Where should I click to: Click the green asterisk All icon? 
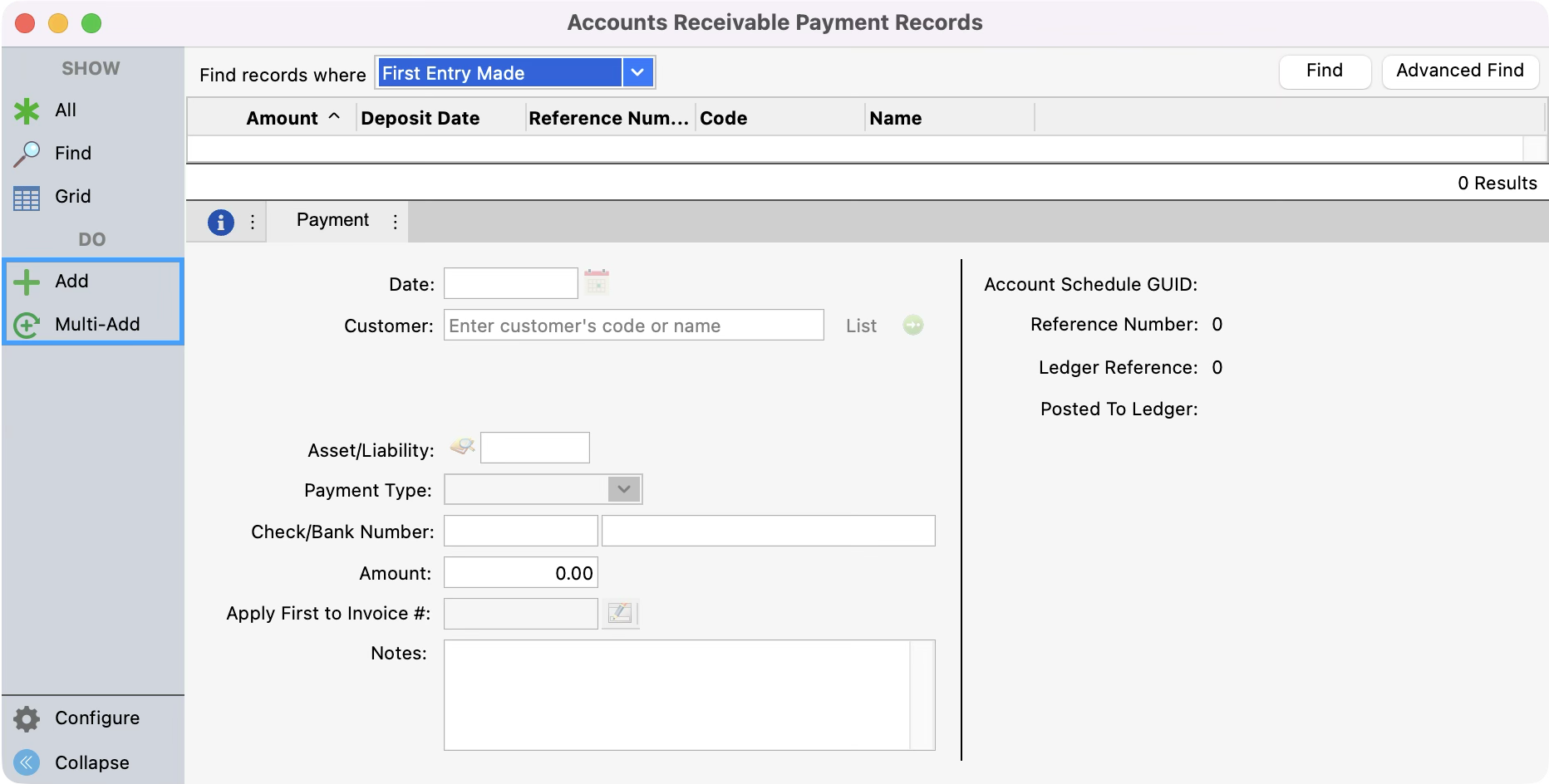[27, 110]
